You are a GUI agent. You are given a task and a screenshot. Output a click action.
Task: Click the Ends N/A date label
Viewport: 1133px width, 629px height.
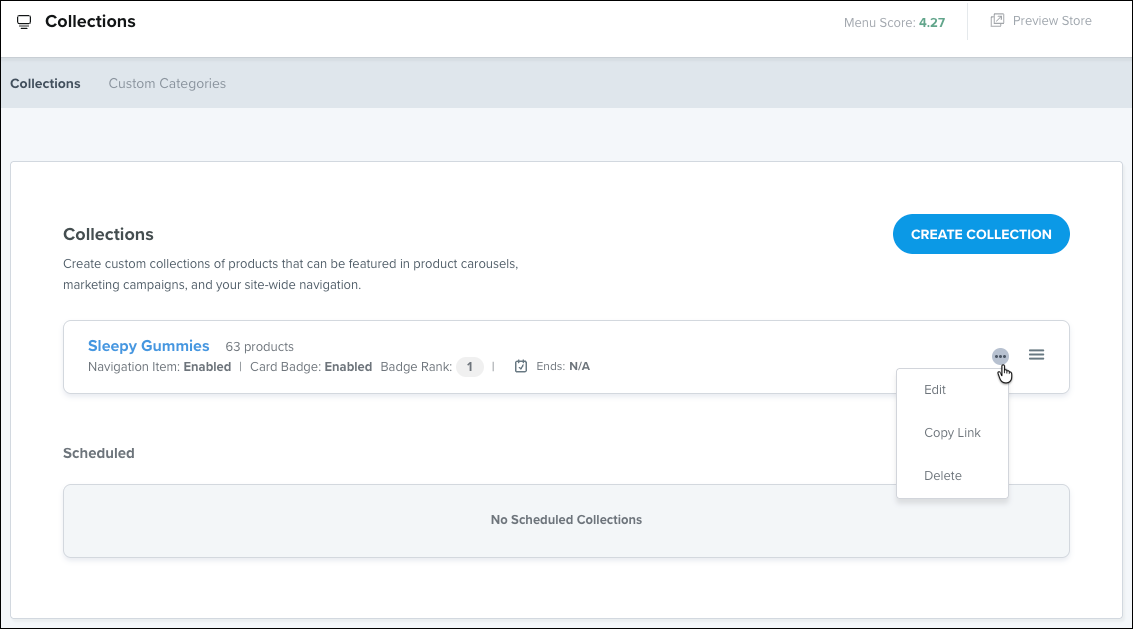click(563, 367)
